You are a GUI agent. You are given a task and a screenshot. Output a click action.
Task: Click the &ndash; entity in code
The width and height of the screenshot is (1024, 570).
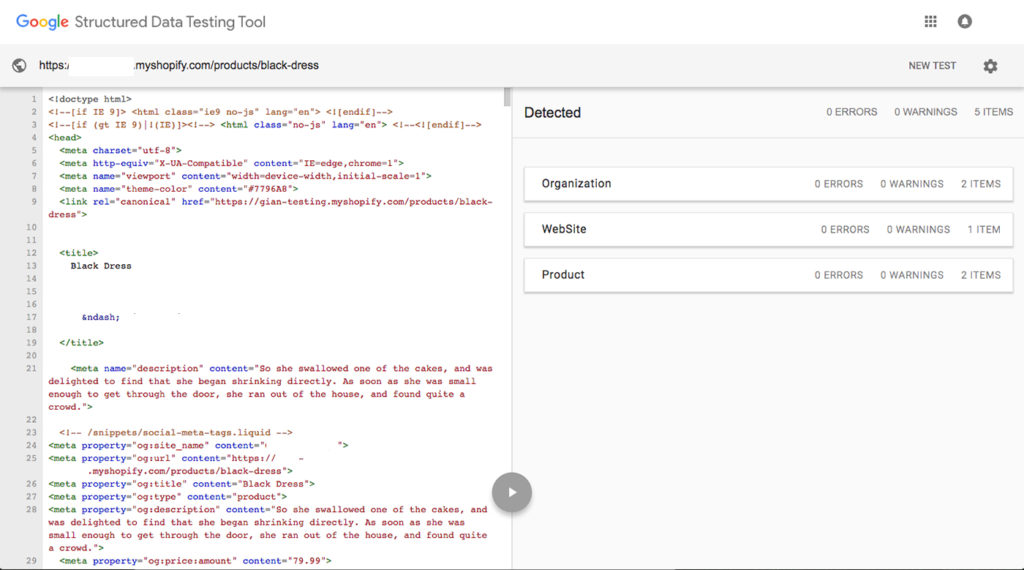(101, 317)
